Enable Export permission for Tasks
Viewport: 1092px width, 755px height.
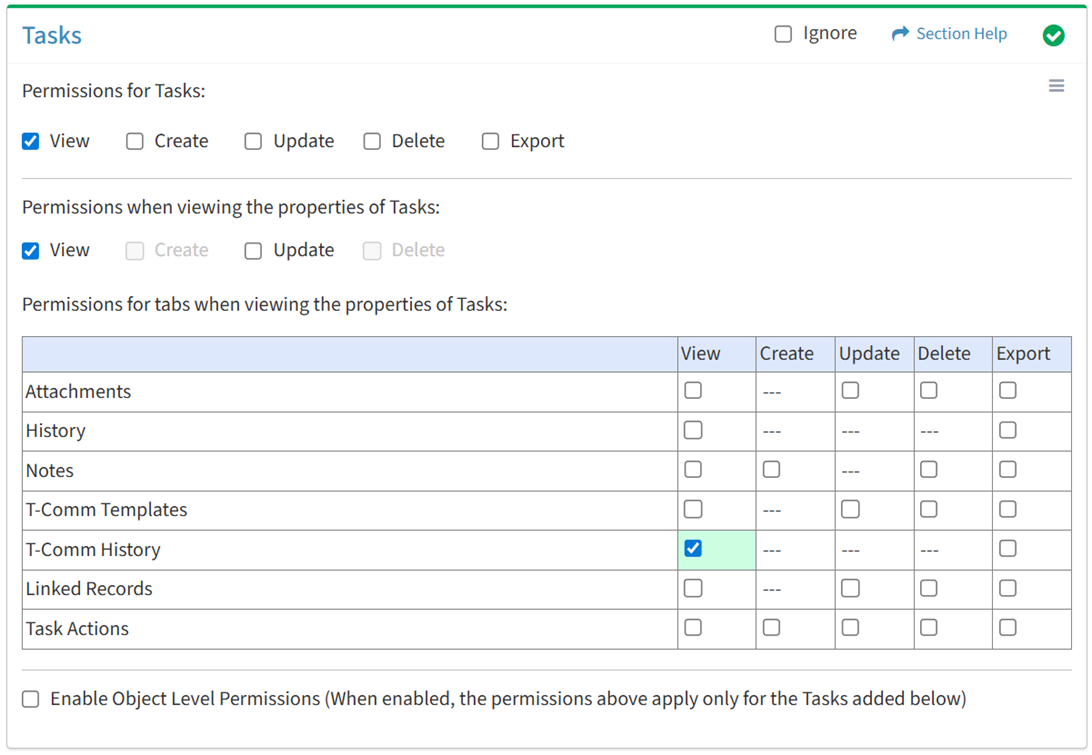pos(490,141)
